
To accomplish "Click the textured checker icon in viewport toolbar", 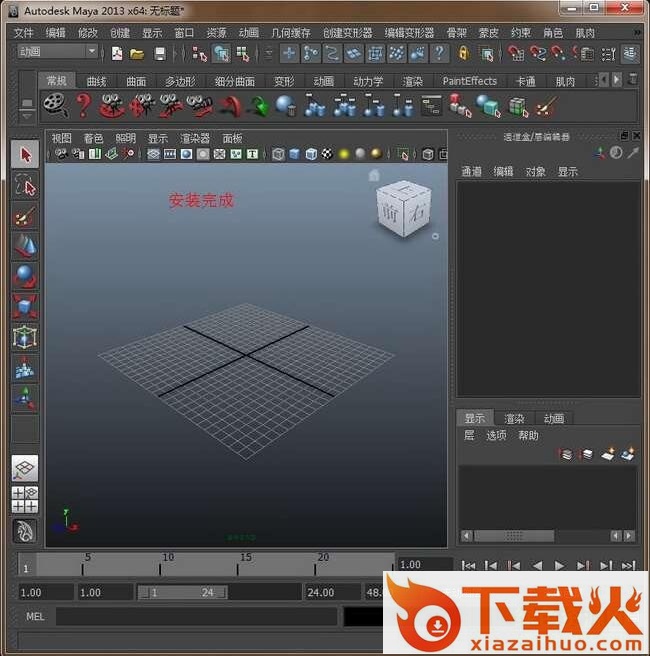I will (328, 154).
